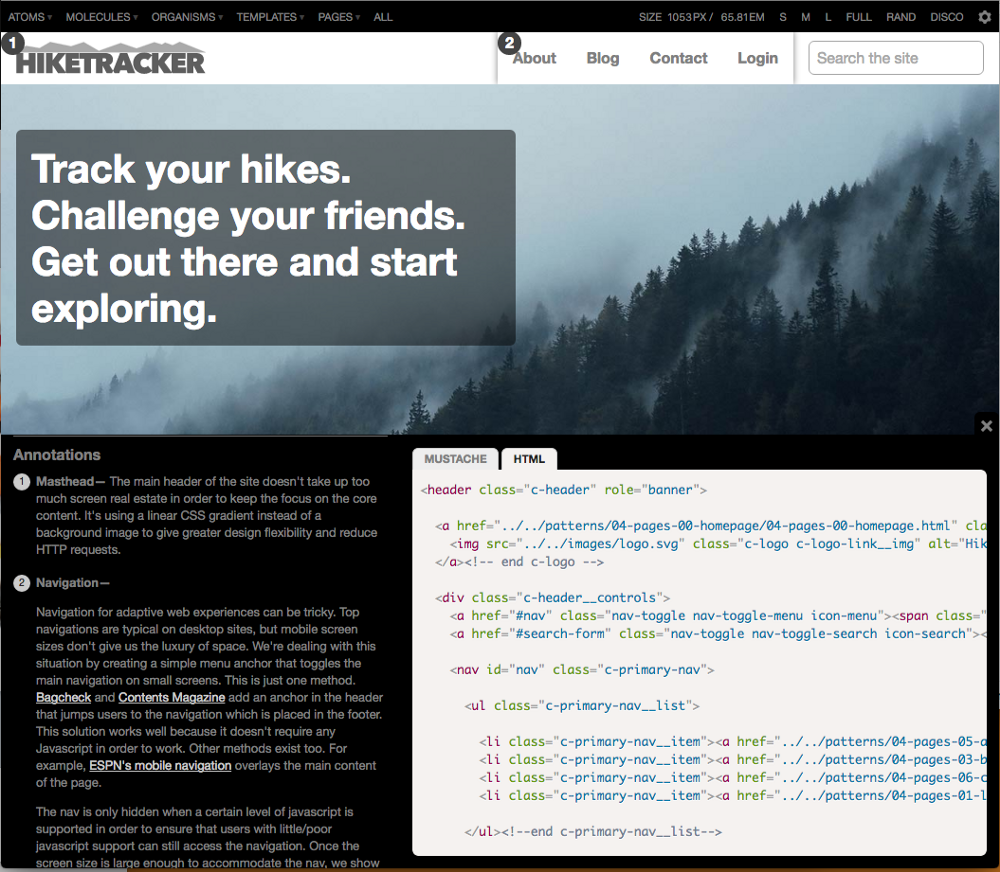1000x872 pixels.
Task: Click the end c-primary-nav__list closing line
Action: pyautogui.click(x=593, y=832)
